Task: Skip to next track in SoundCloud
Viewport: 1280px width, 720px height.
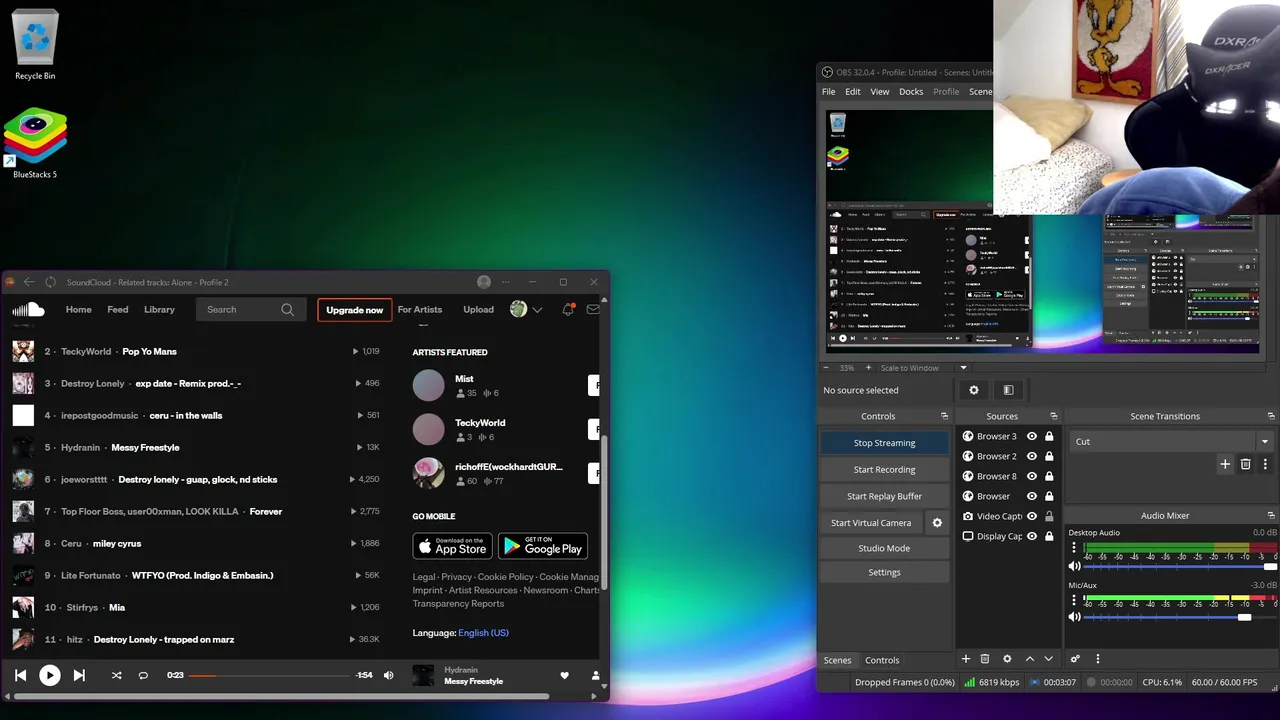Action: tap(79, 676)
